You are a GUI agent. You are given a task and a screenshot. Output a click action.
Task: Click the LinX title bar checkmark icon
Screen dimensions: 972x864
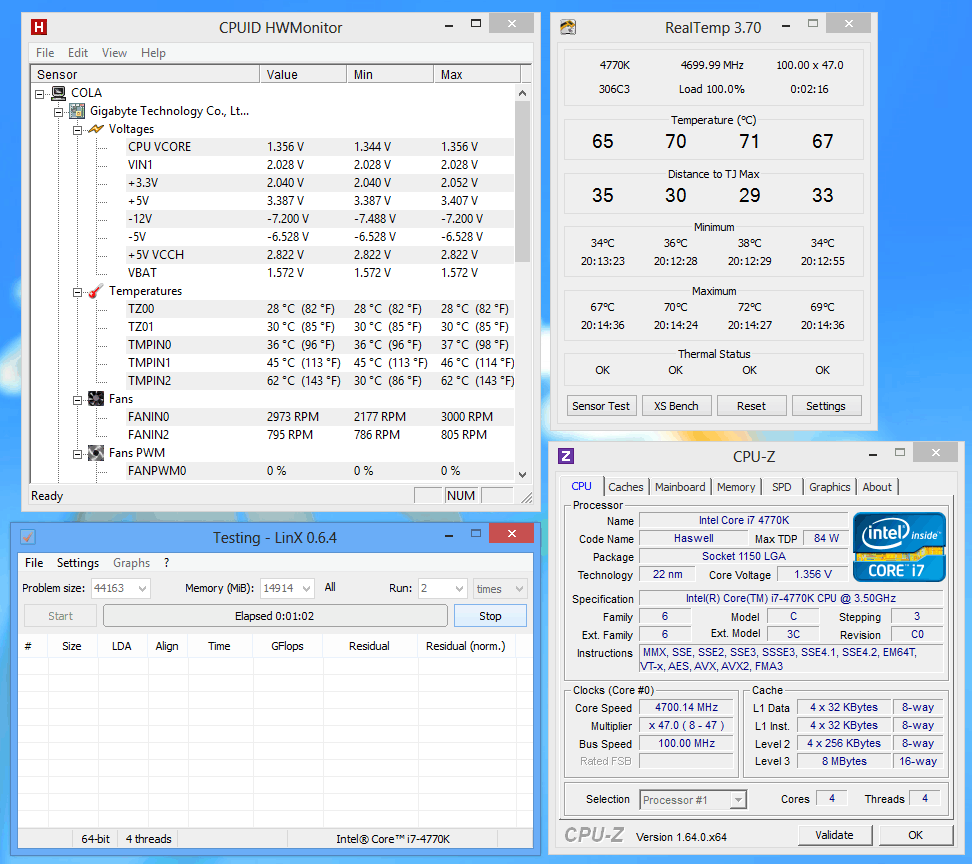pos(28,537)
